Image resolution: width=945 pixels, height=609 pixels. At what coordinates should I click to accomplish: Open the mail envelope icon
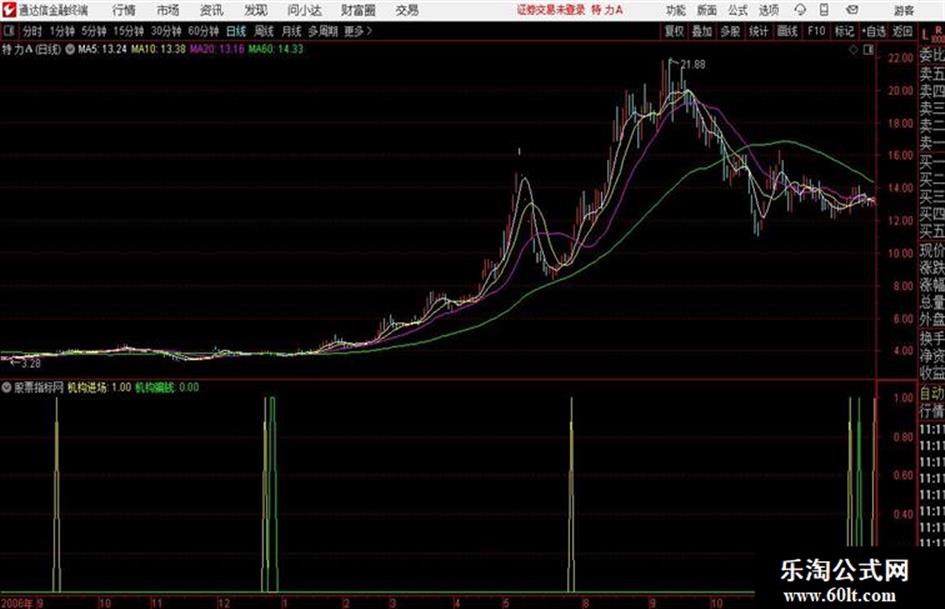pos(852,10)
